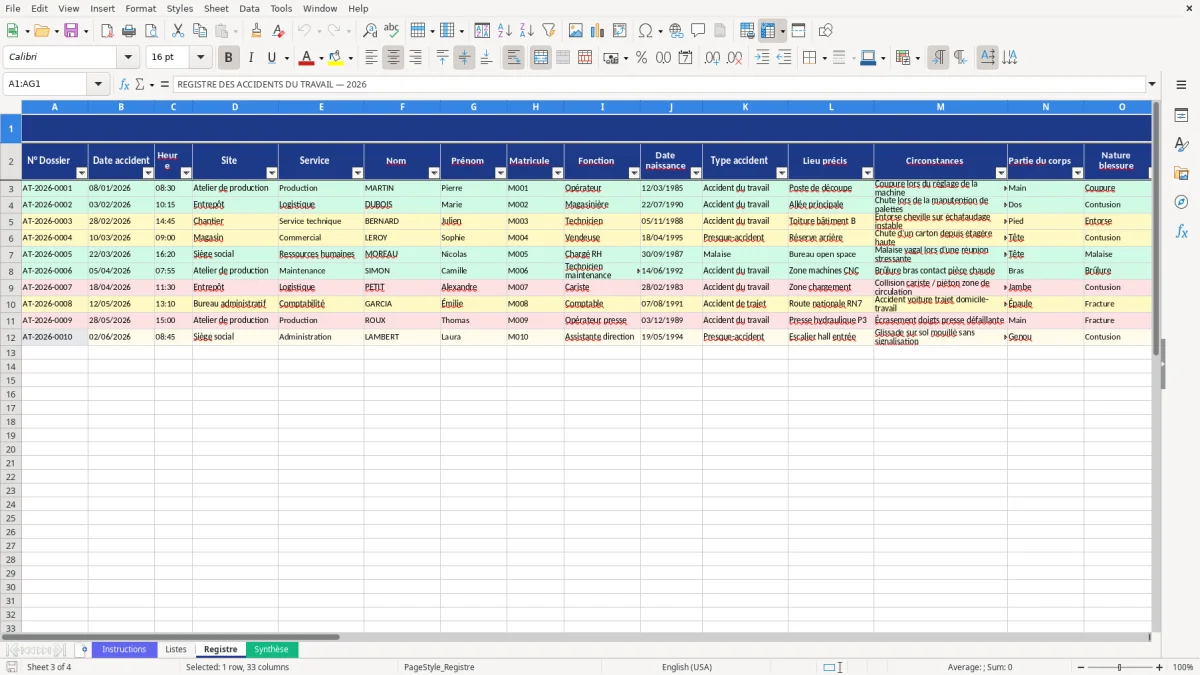Format cell as date

[685, 58]
